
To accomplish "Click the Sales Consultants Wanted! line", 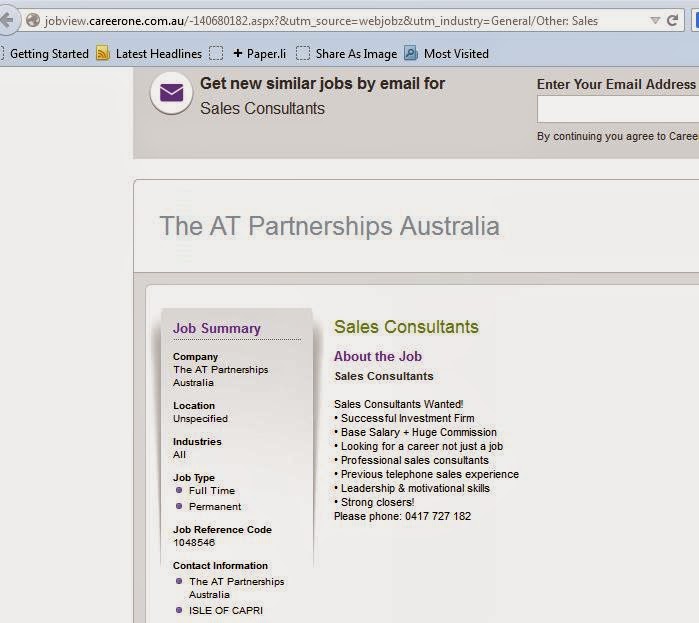I will coord(399,404).
